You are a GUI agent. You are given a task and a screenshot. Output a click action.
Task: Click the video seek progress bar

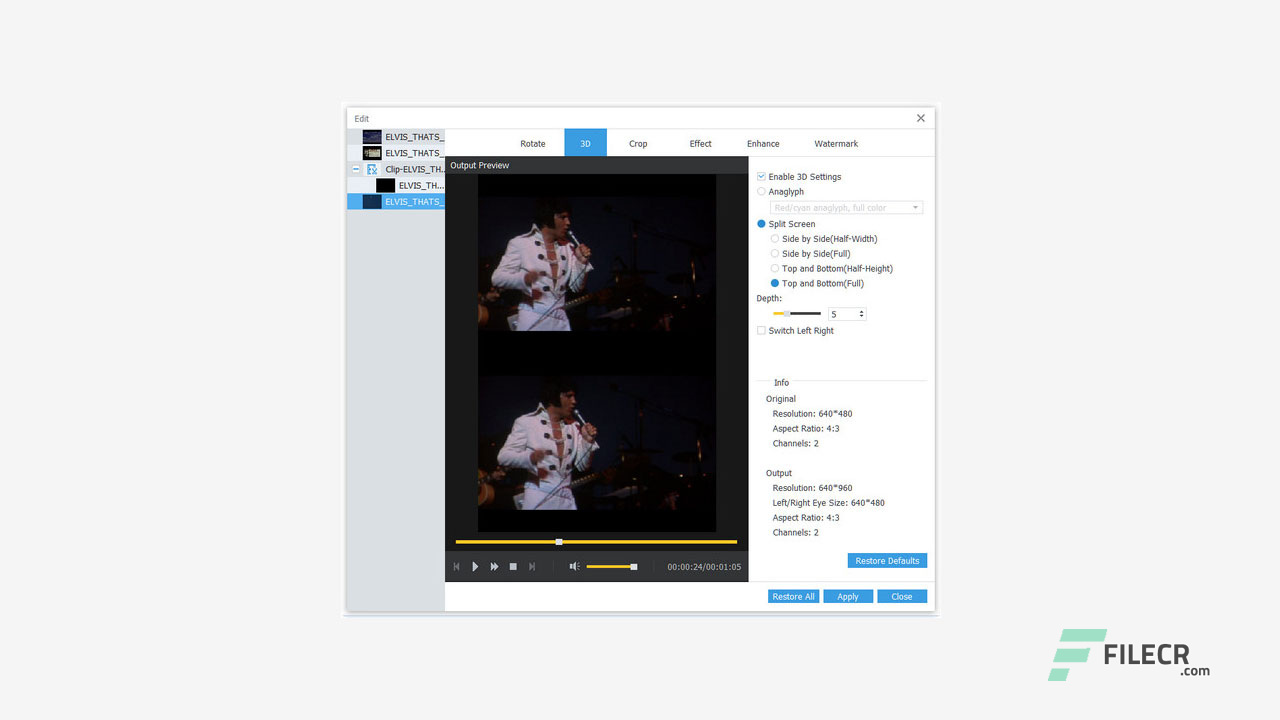tap(596, 542)
